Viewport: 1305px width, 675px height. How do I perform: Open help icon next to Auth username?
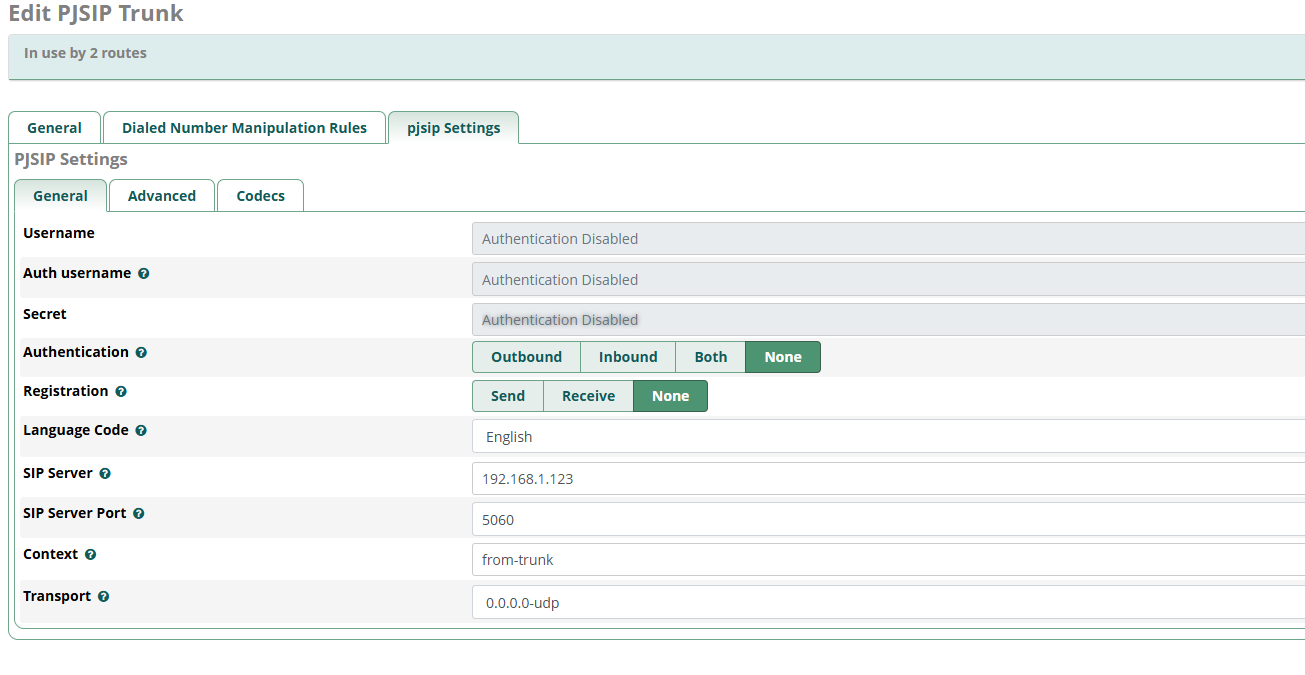click(144, 274)
